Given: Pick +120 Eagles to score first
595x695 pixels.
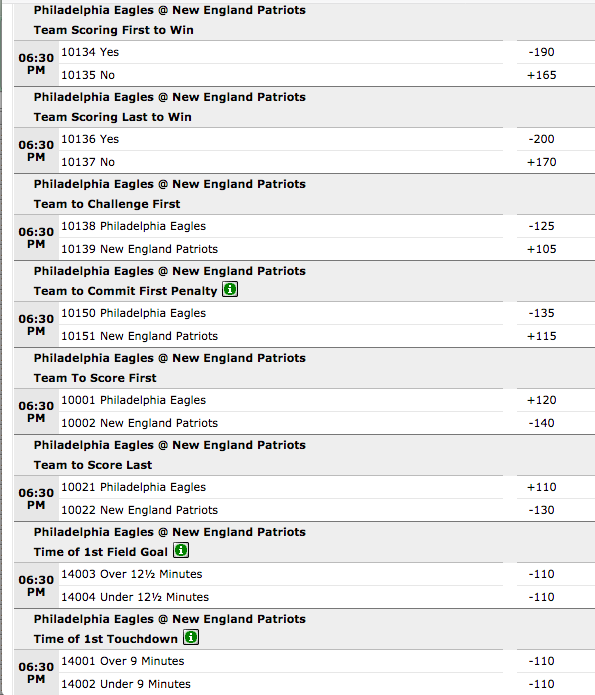Looking at the screenshot, I should point(541,400).
